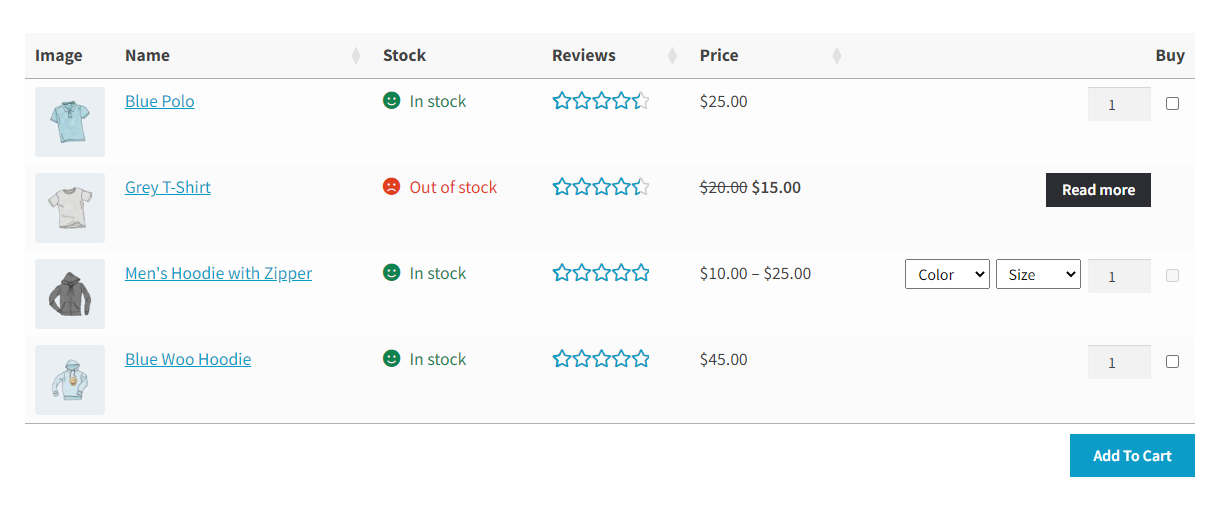Click the star rating for Men's Hoodie with Zipper
The image size is (1210, 525).
point(601,273)
